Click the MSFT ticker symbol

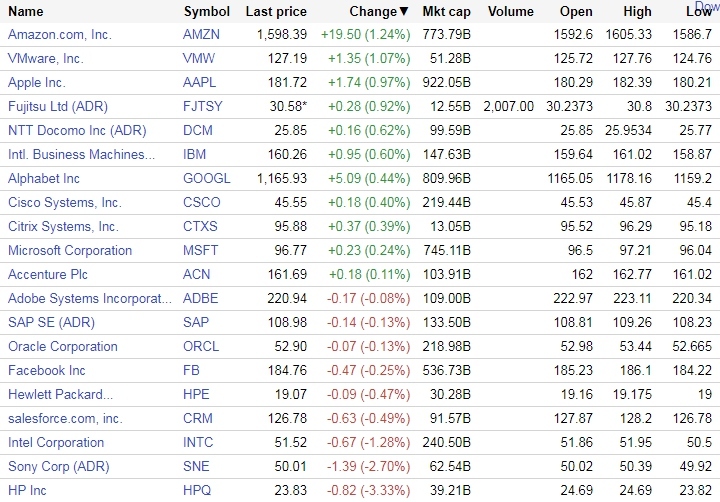click(201, 251)
